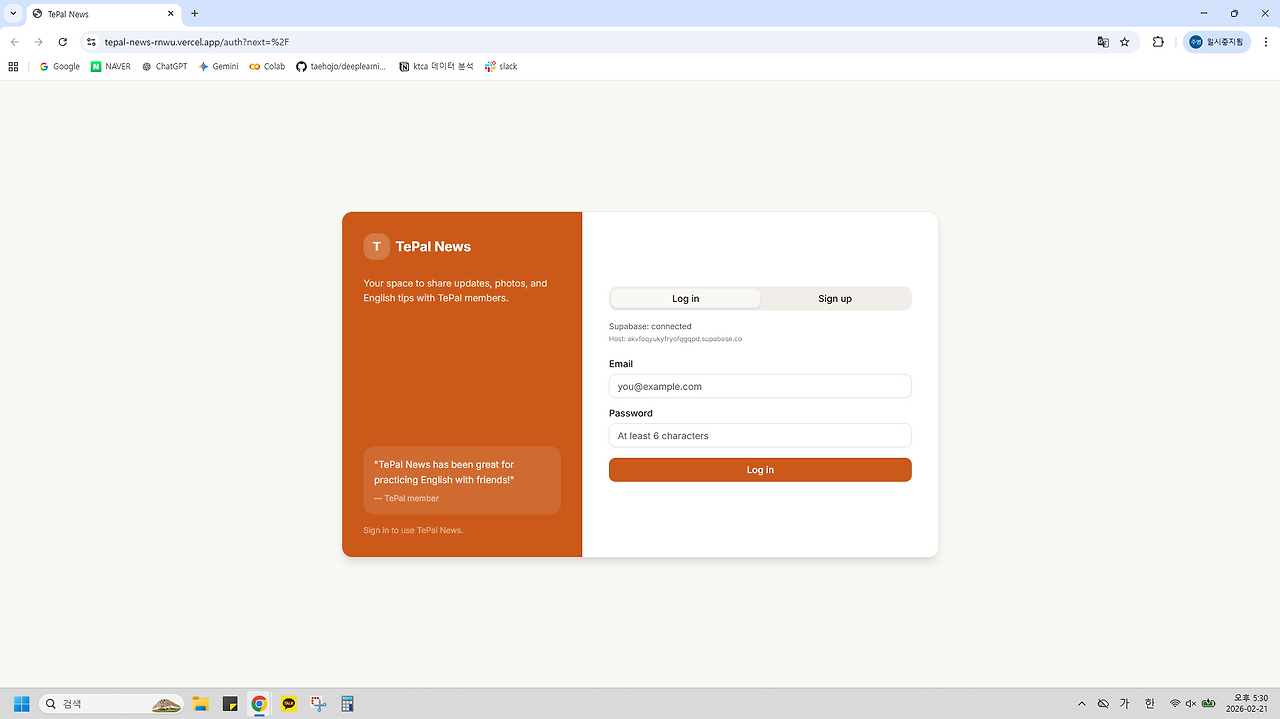Image resolution: width=1280 pixels, height=719 pixels.
Task: Click the Password field label
Action: (x=630, y=413)
